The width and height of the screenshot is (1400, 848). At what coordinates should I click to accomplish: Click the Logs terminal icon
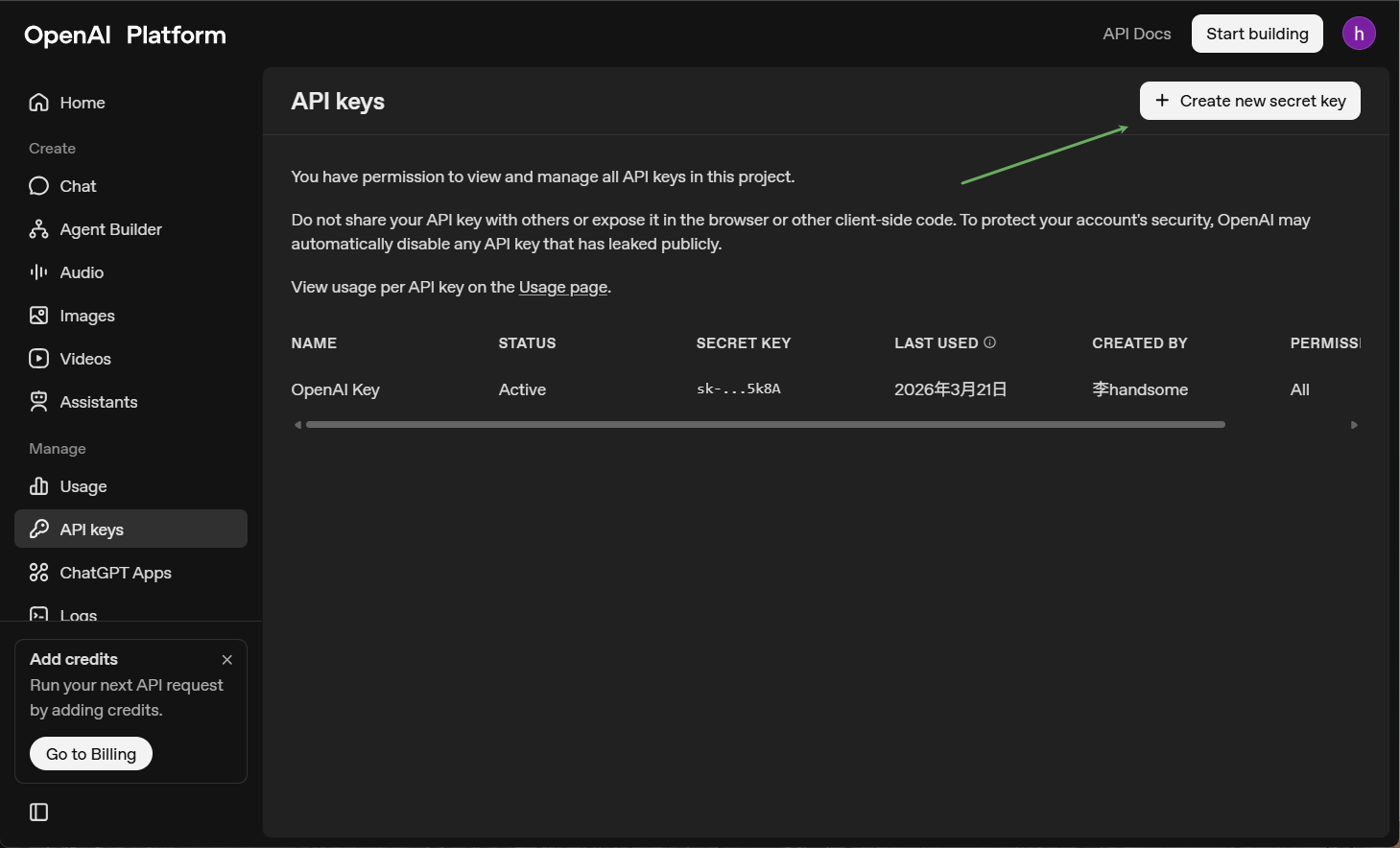38,614
